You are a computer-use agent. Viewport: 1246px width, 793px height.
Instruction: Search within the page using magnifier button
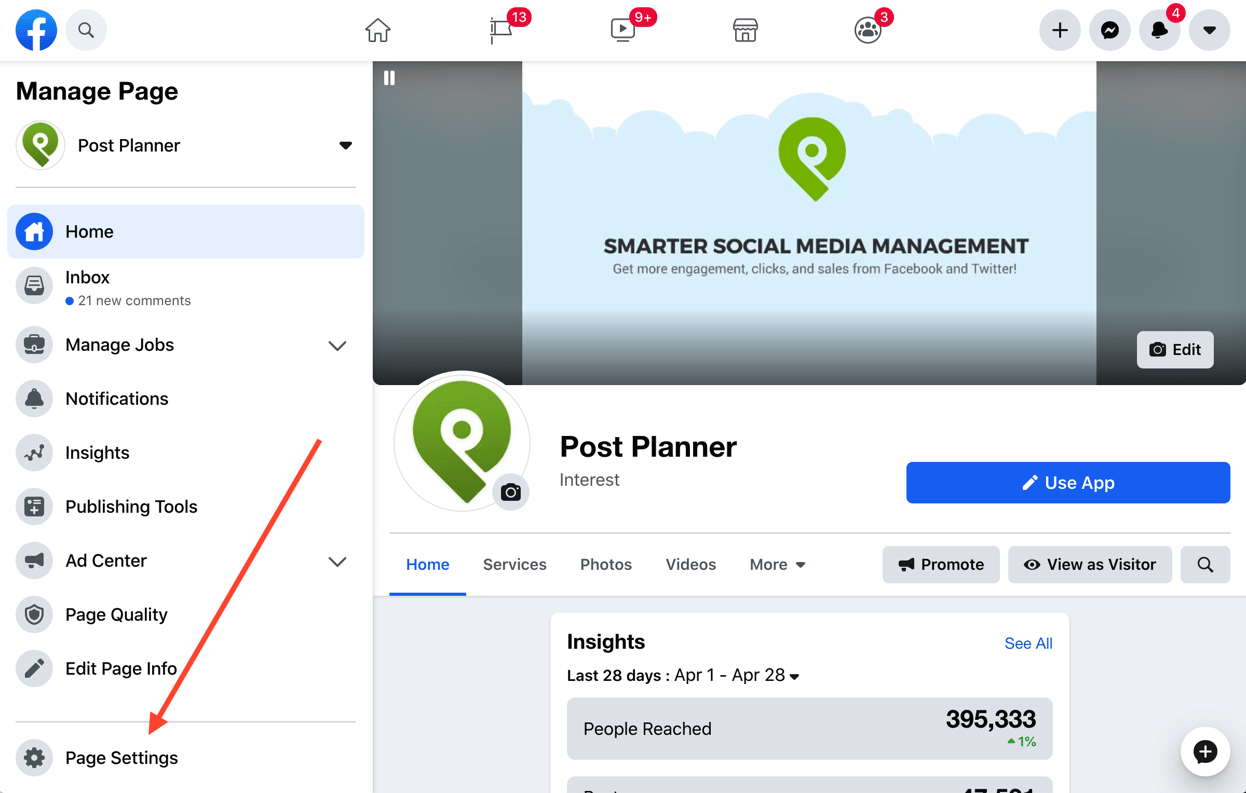click(x=1206, y=565)
